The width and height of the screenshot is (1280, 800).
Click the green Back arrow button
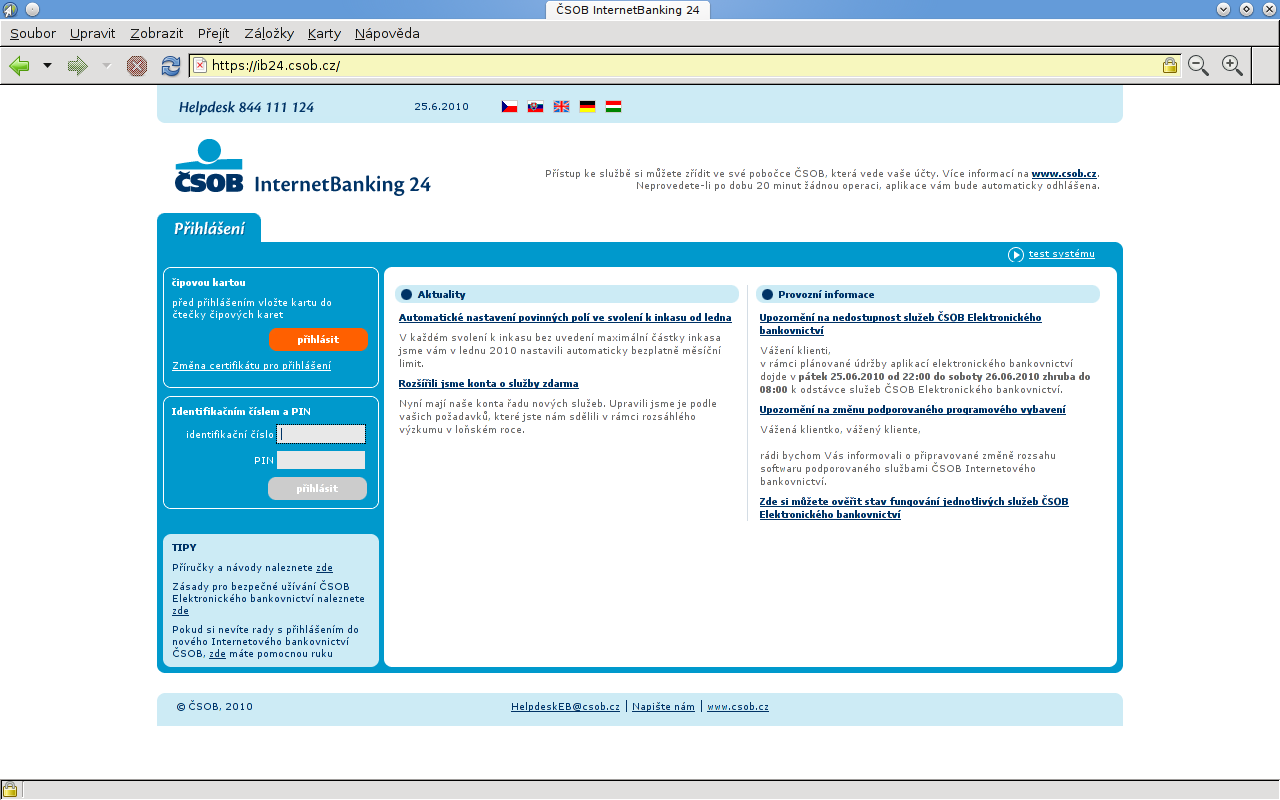click(19, 66)
